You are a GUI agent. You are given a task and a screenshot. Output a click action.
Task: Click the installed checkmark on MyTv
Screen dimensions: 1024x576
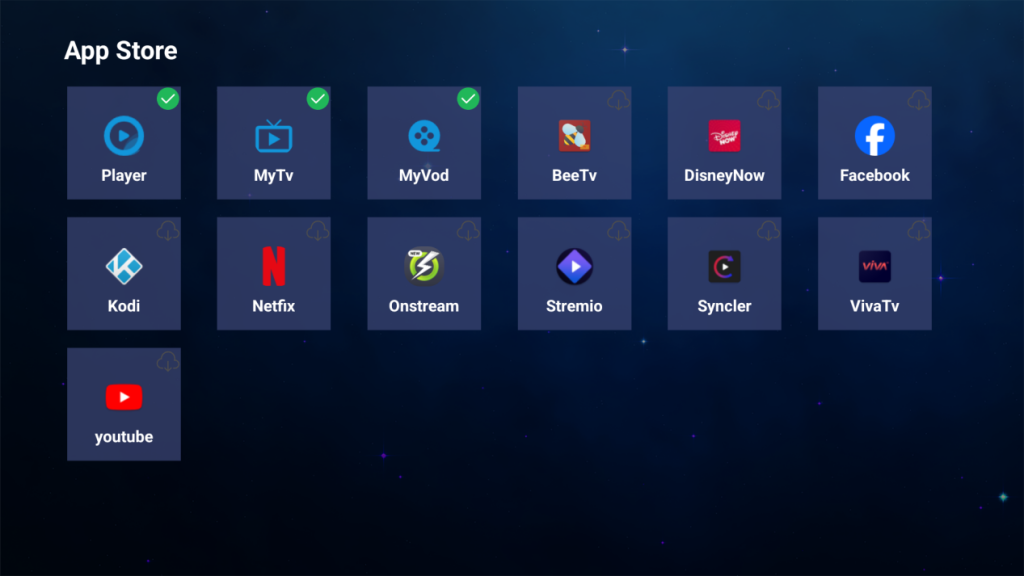coord(318,99)
